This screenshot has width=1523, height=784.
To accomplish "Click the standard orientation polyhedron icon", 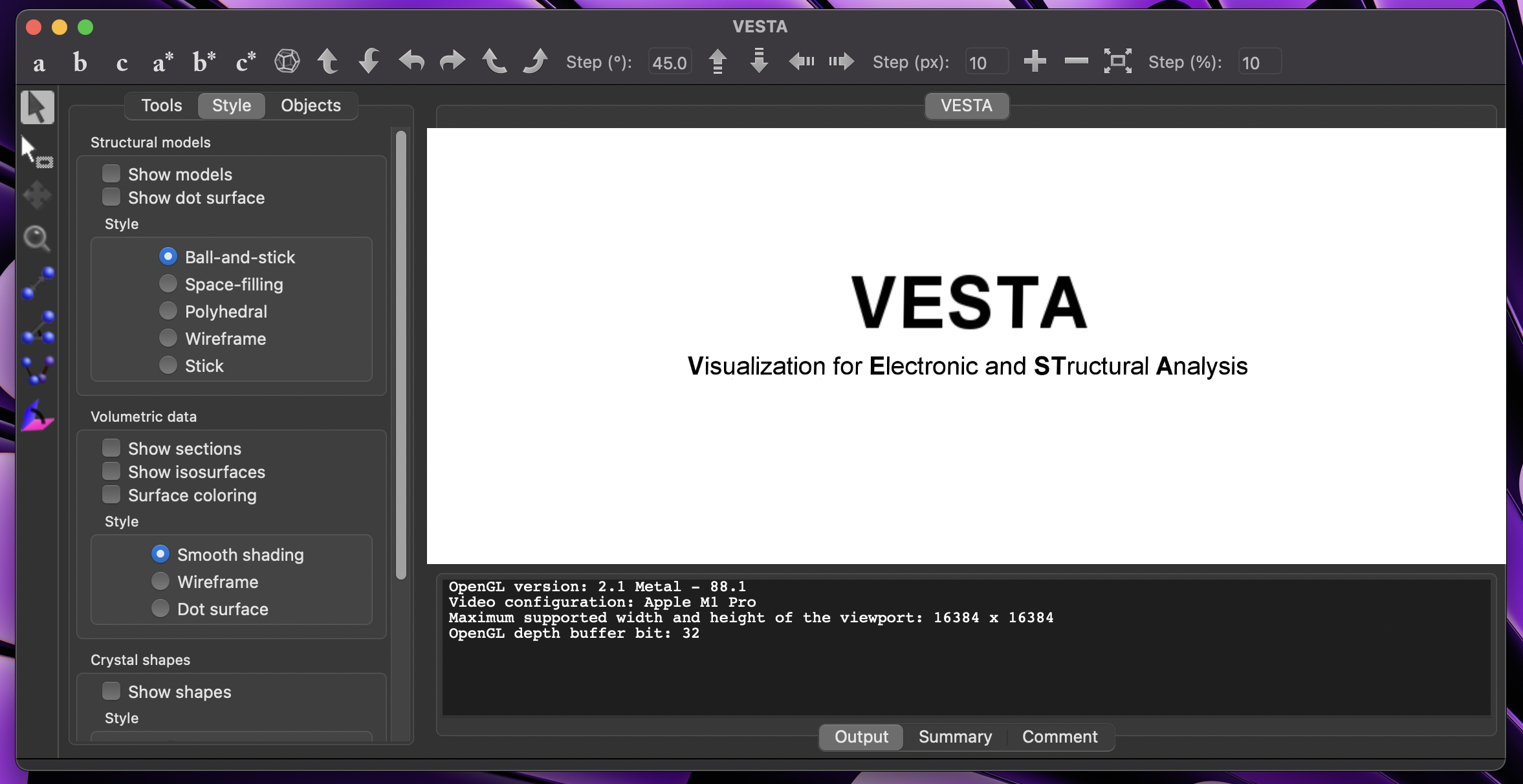I will tap(287, 62).
